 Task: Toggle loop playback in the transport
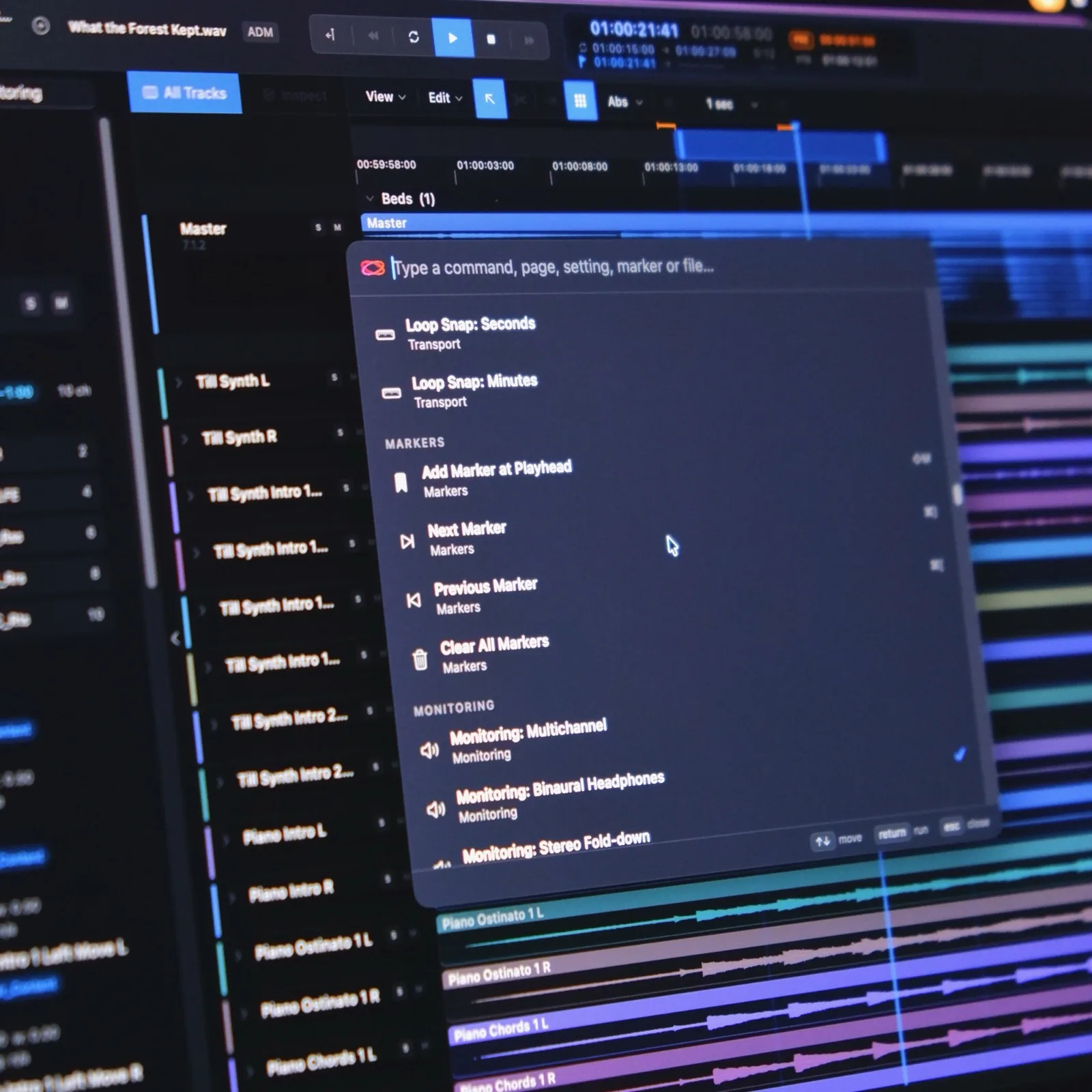click(x=413, y=37)
